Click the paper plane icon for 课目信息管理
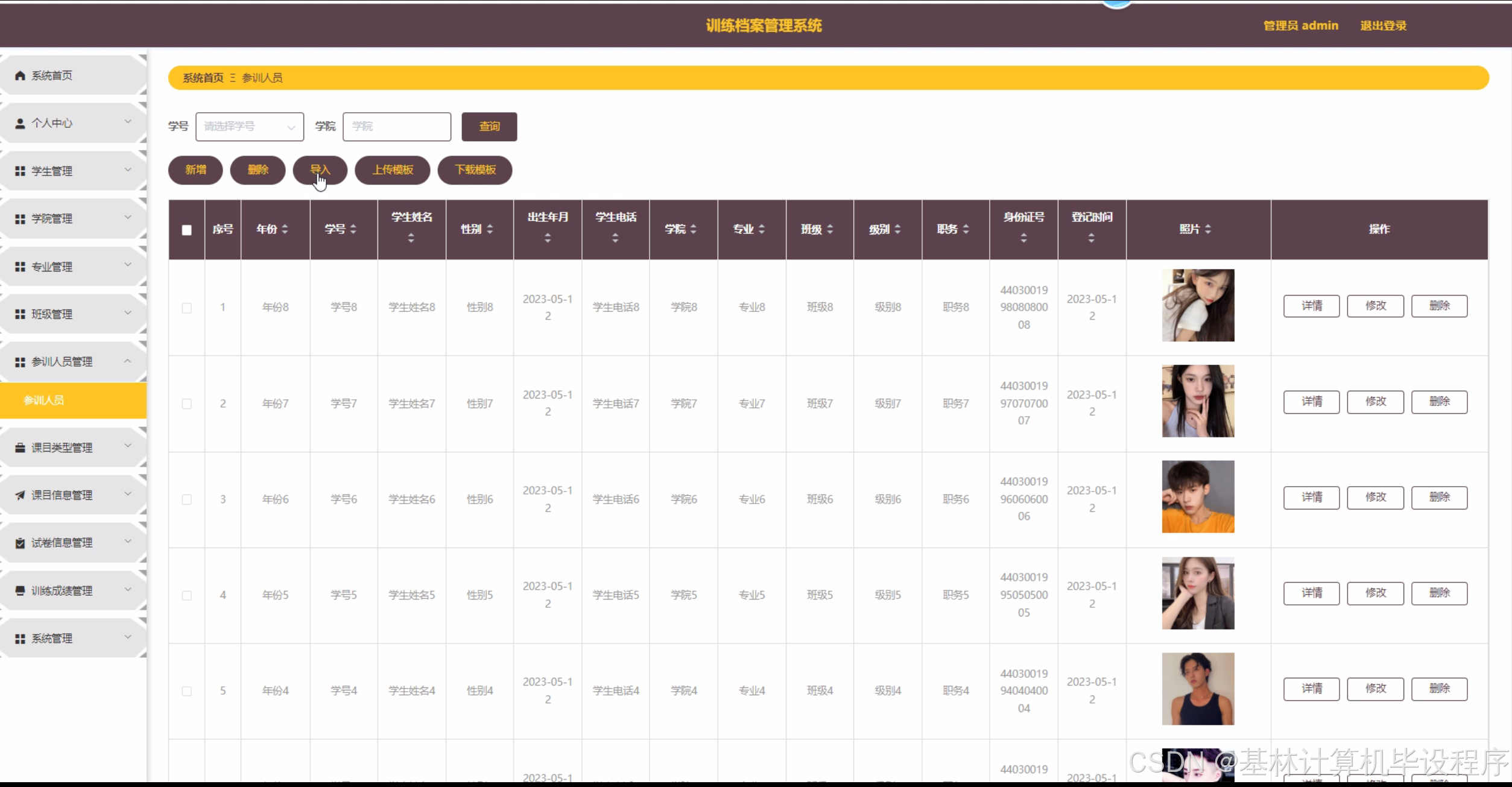This screenshot has height=787, width=1512. click(x=20, y=495)
